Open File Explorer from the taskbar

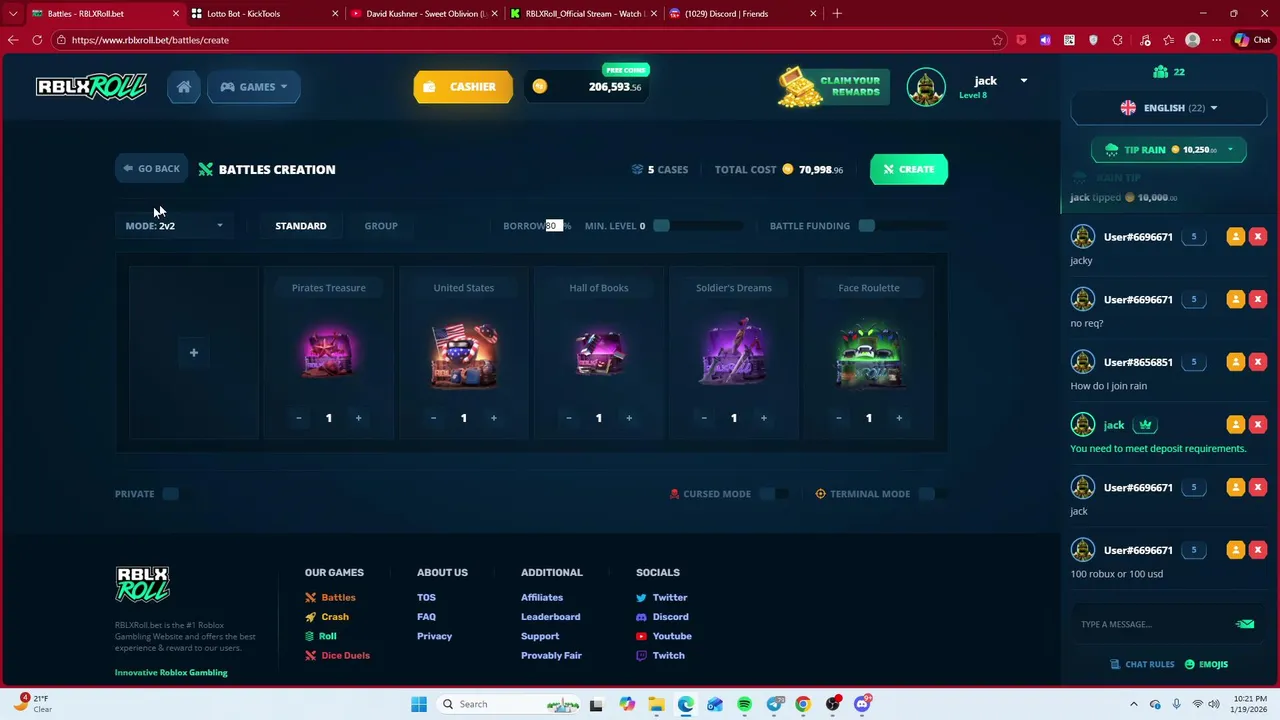(x=656, y=704)
